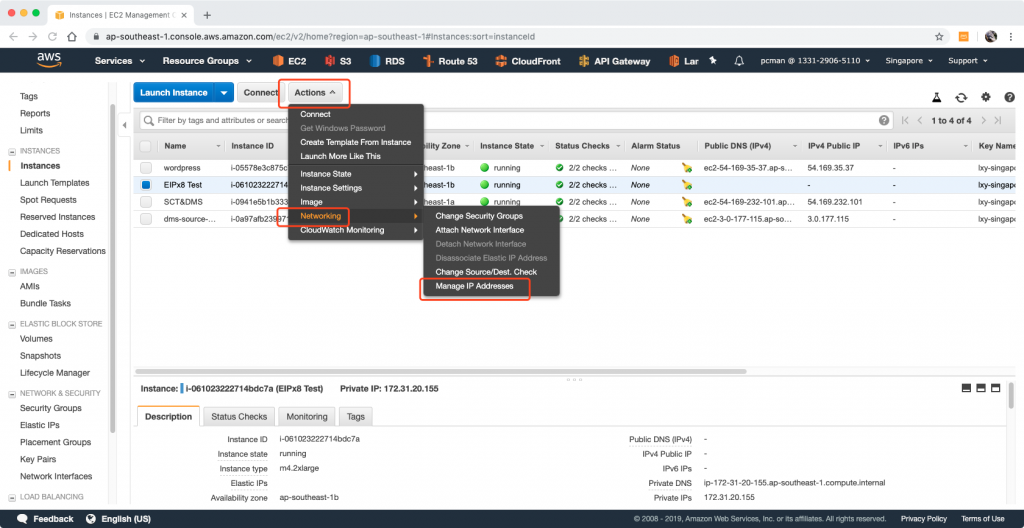Collapse the INSTANCES sidebar section
This screenshot has width=1024, height=528.
click(12, 151)
